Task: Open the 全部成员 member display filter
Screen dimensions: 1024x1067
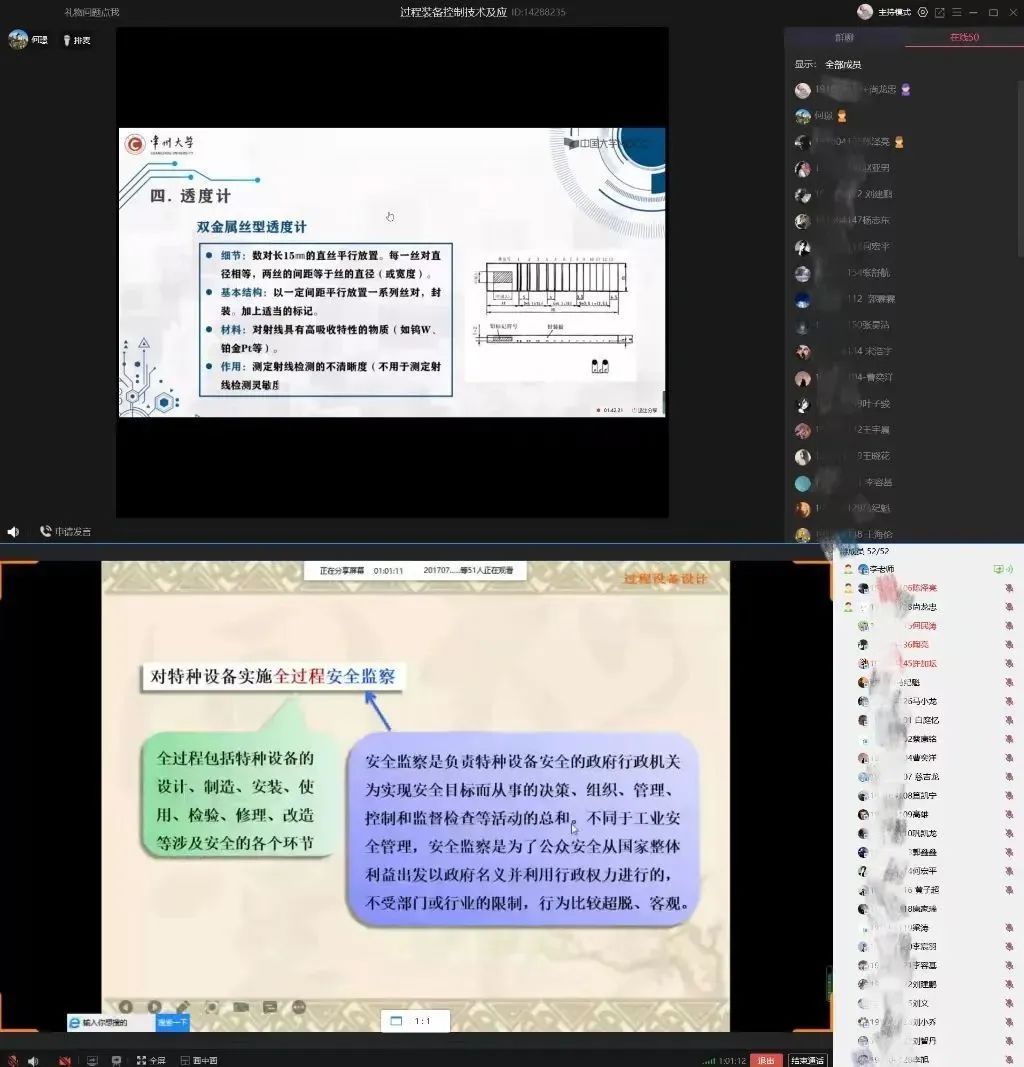Action: point(845,63)
